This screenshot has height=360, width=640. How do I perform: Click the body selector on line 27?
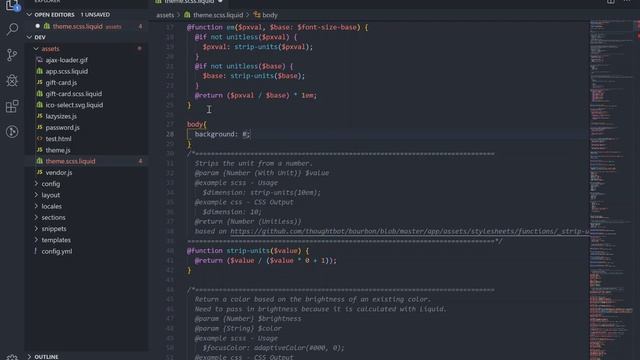(x=195, y=124)
